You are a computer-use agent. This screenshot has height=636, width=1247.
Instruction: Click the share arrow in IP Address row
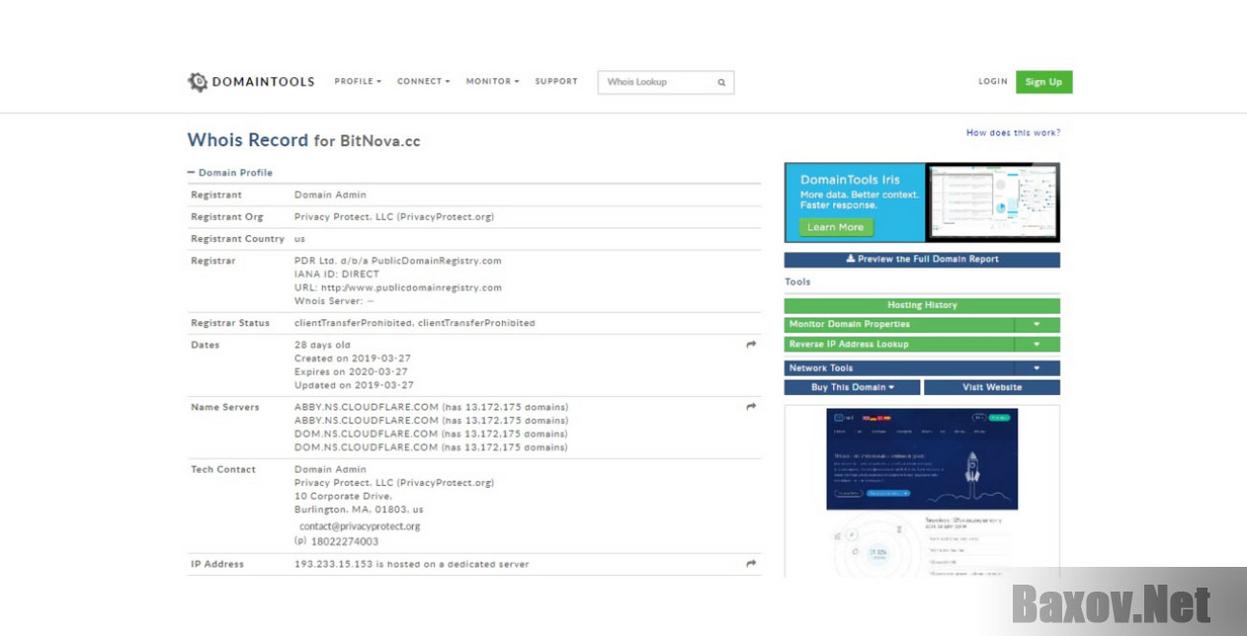(751, 564)
